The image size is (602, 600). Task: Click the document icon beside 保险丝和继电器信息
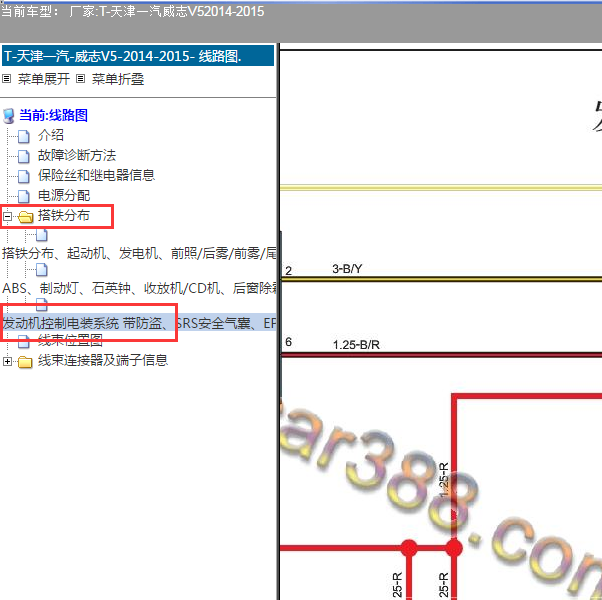(24, 176)
